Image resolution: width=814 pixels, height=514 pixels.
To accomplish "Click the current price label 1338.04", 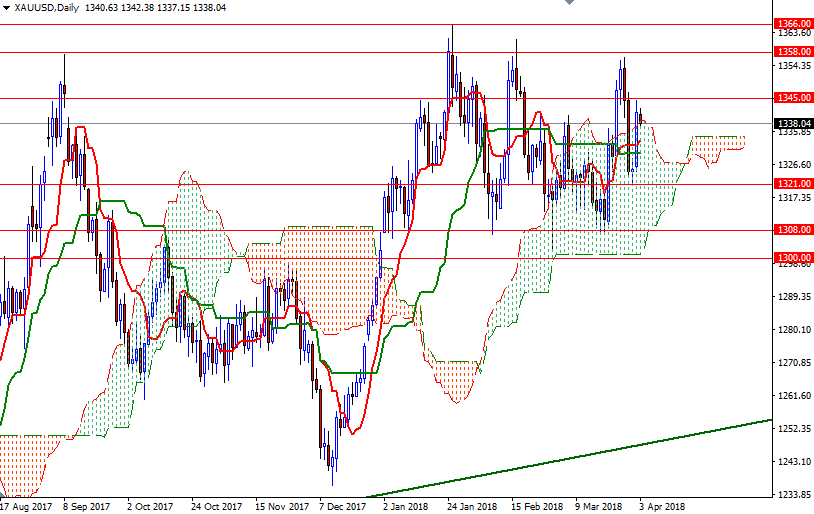I will pyautogui.click(x=794, y=124).
